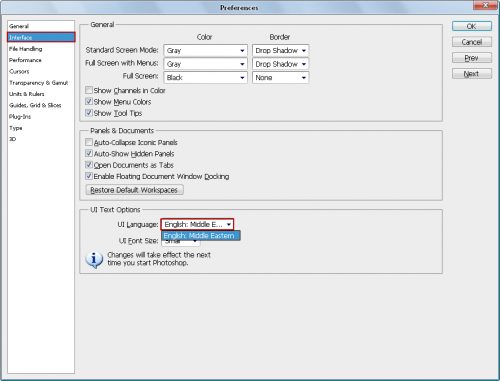This screenshot has width=500, height=381.
Task: Toggle Open Documents as Tabs checkbox
Action: pos(89,165)
